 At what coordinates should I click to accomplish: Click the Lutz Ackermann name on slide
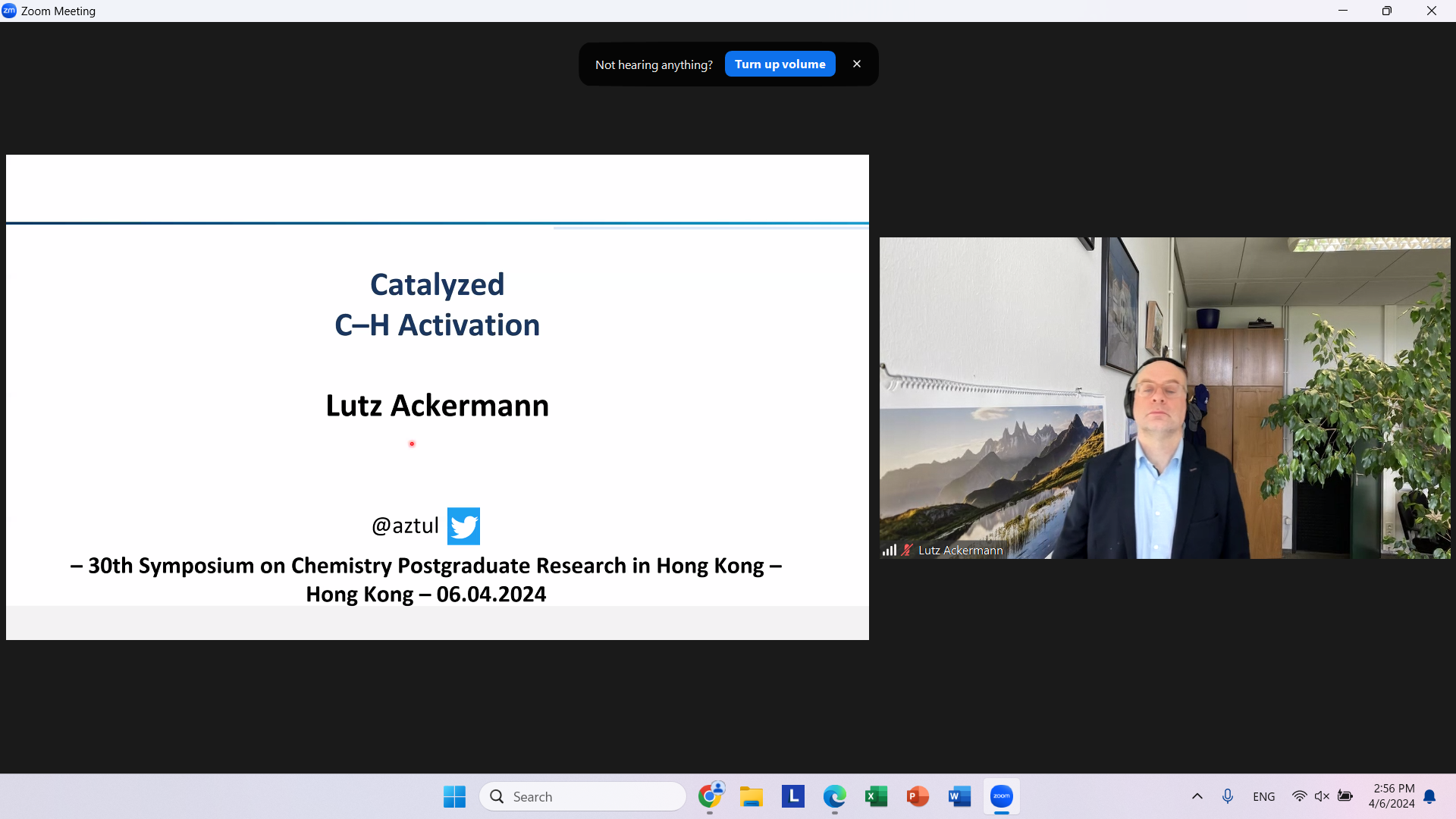438,406
